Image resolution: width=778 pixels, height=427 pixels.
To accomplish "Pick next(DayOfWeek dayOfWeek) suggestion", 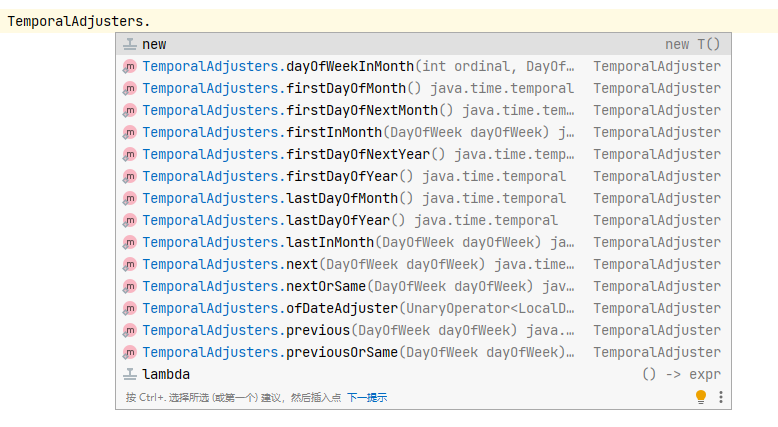I will [423, 264].
